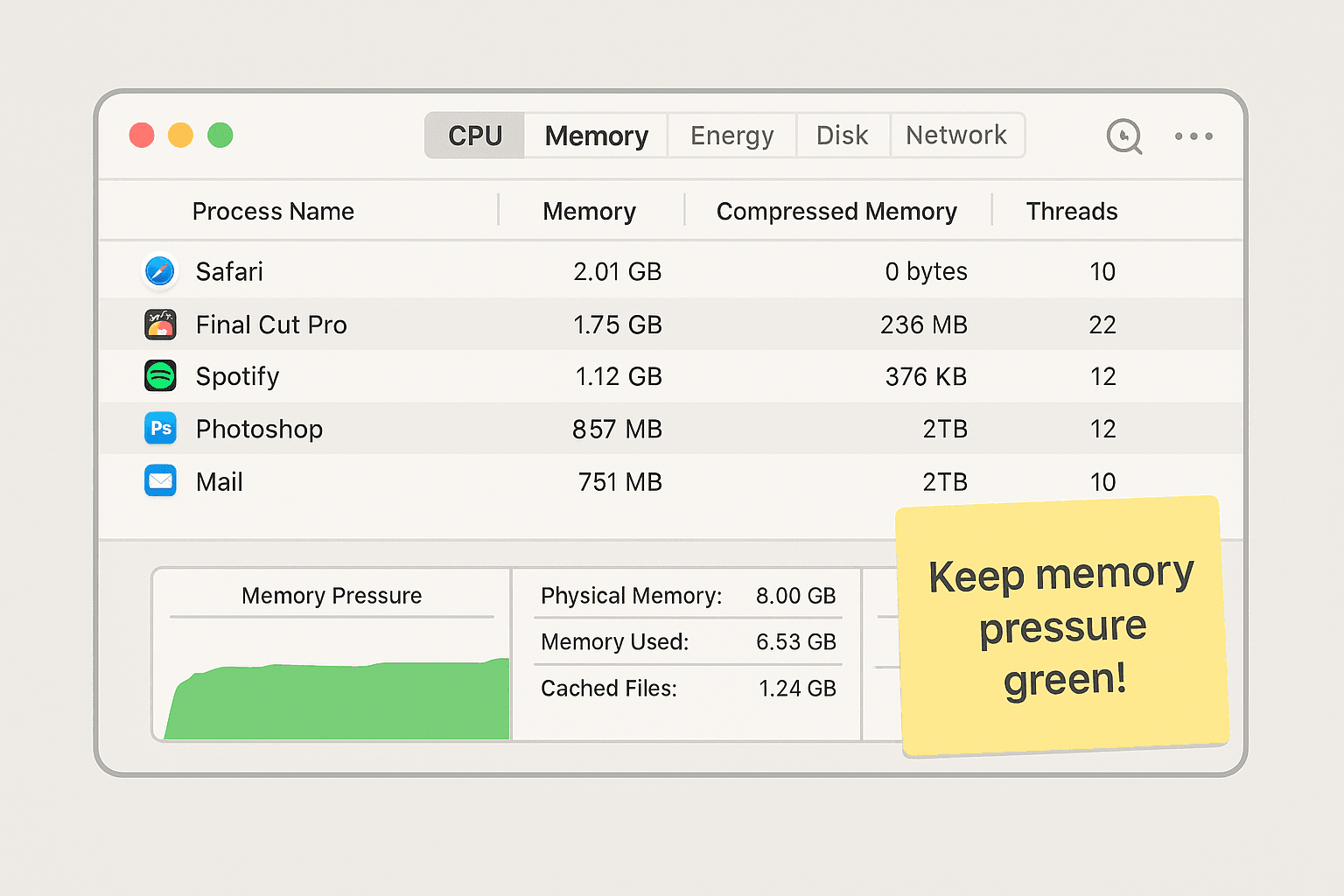Click Safari's 0 bytes compressed value
Screen dimensions: 1344x896
[x=926, y=272]
